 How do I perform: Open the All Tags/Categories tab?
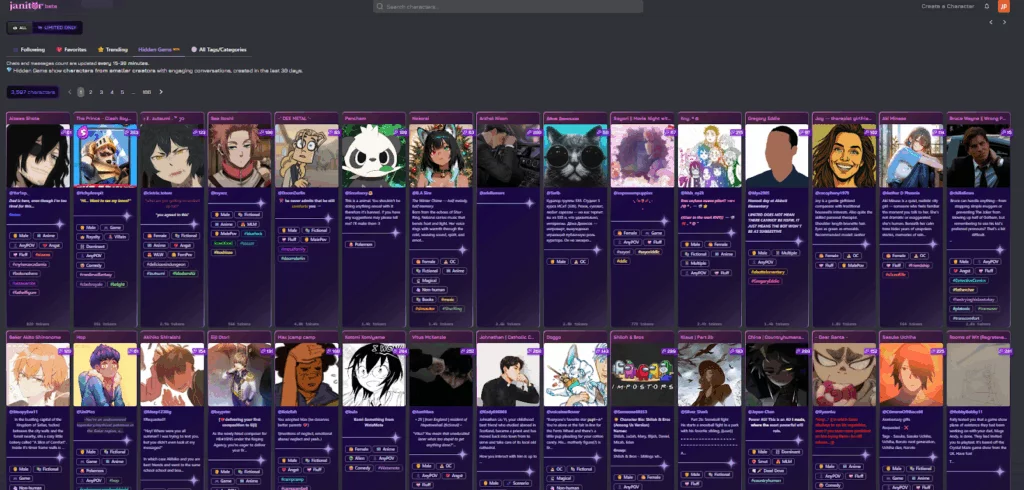point(219,50)
